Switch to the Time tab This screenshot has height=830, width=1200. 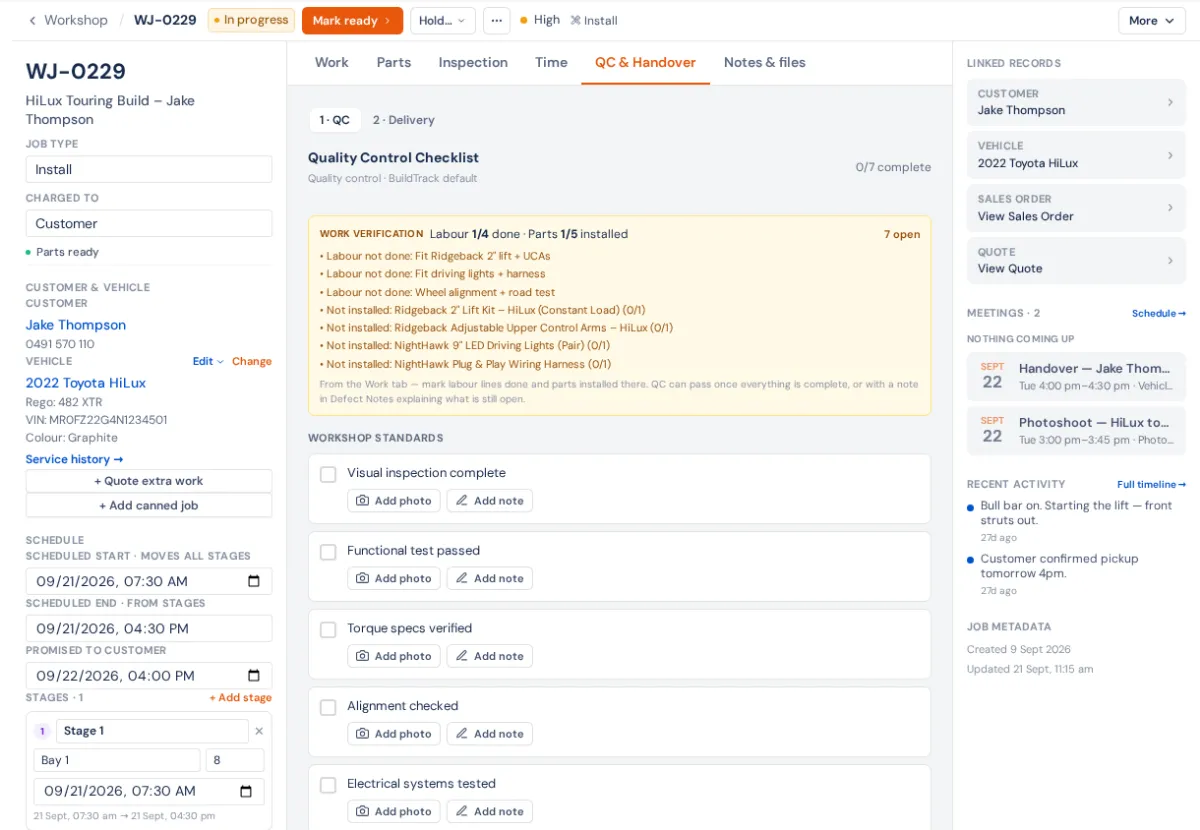click(551, 62)
